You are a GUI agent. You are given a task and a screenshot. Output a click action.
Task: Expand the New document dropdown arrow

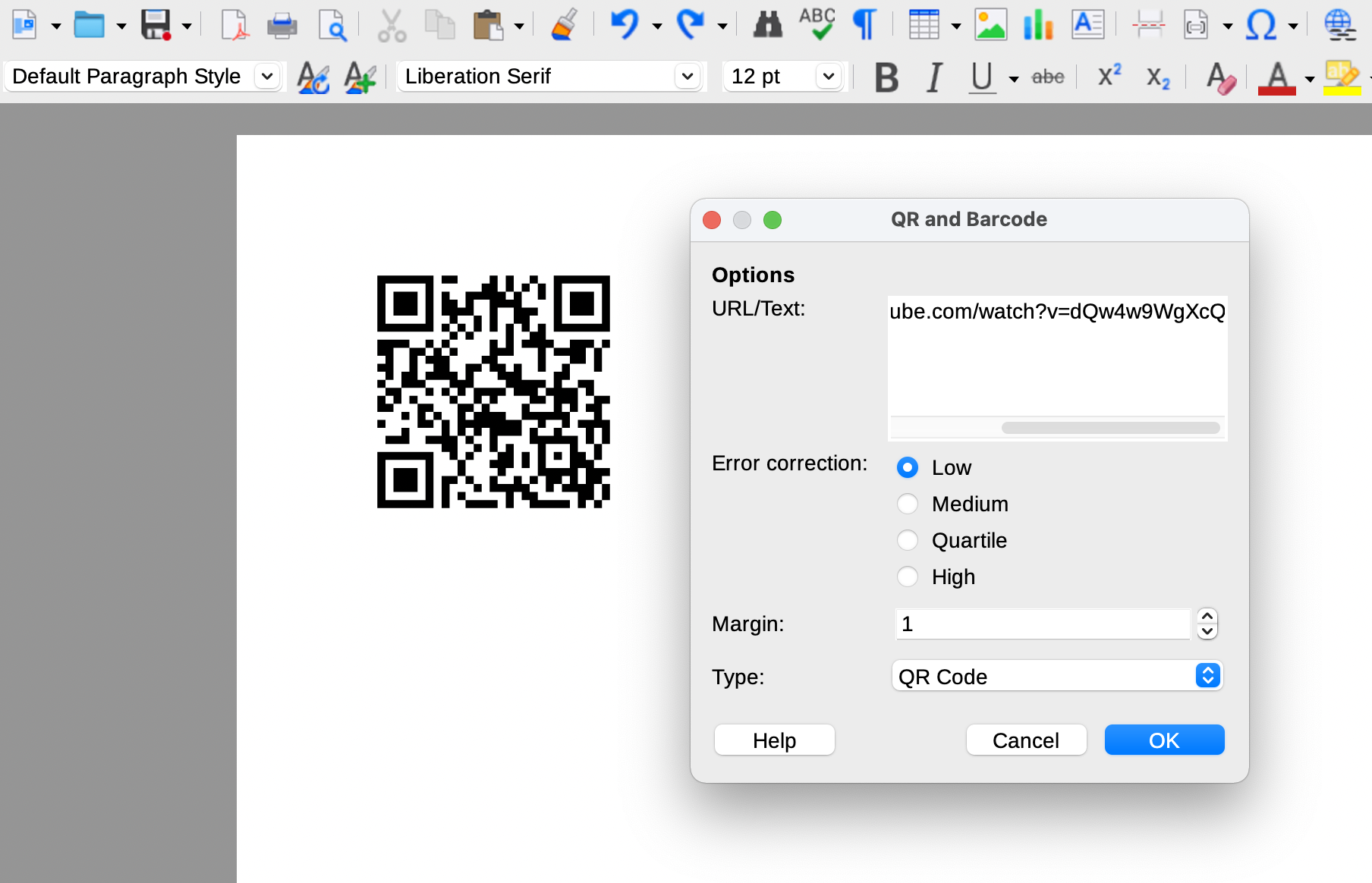tap(56, 27)
